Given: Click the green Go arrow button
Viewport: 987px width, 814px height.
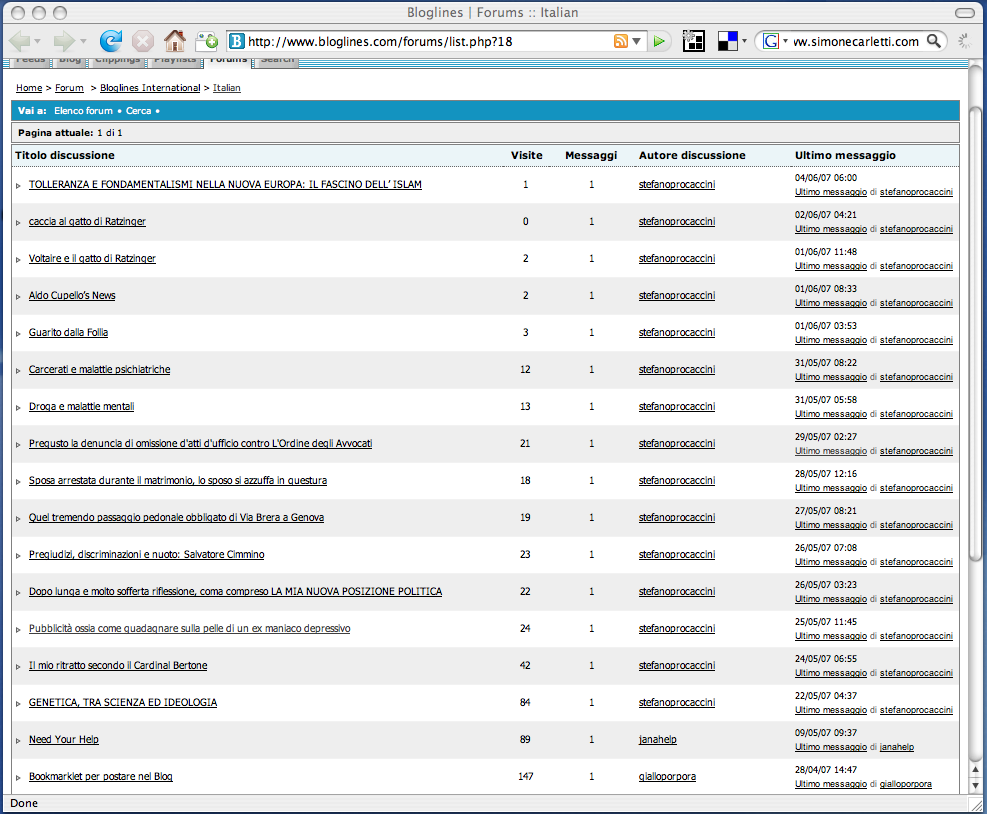Looking at the screenshot, I should pyautogui.click(x=659, y=42).
